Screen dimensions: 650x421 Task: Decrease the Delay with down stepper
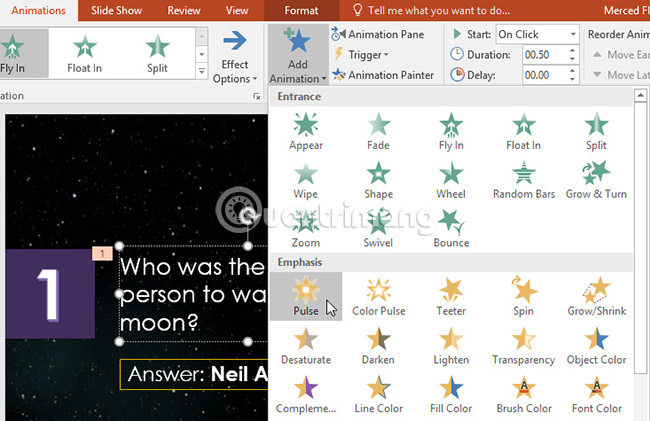coord(572,79)
